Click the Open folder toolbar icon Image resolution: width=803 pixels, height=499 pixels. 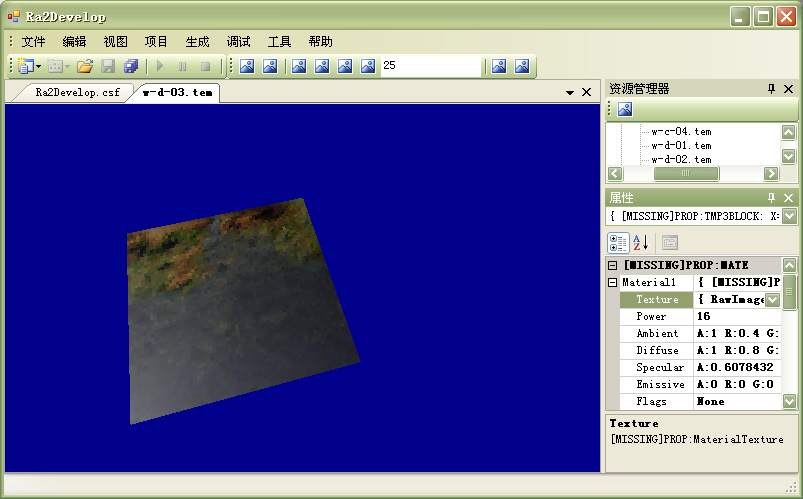click(x=85, y=67)
